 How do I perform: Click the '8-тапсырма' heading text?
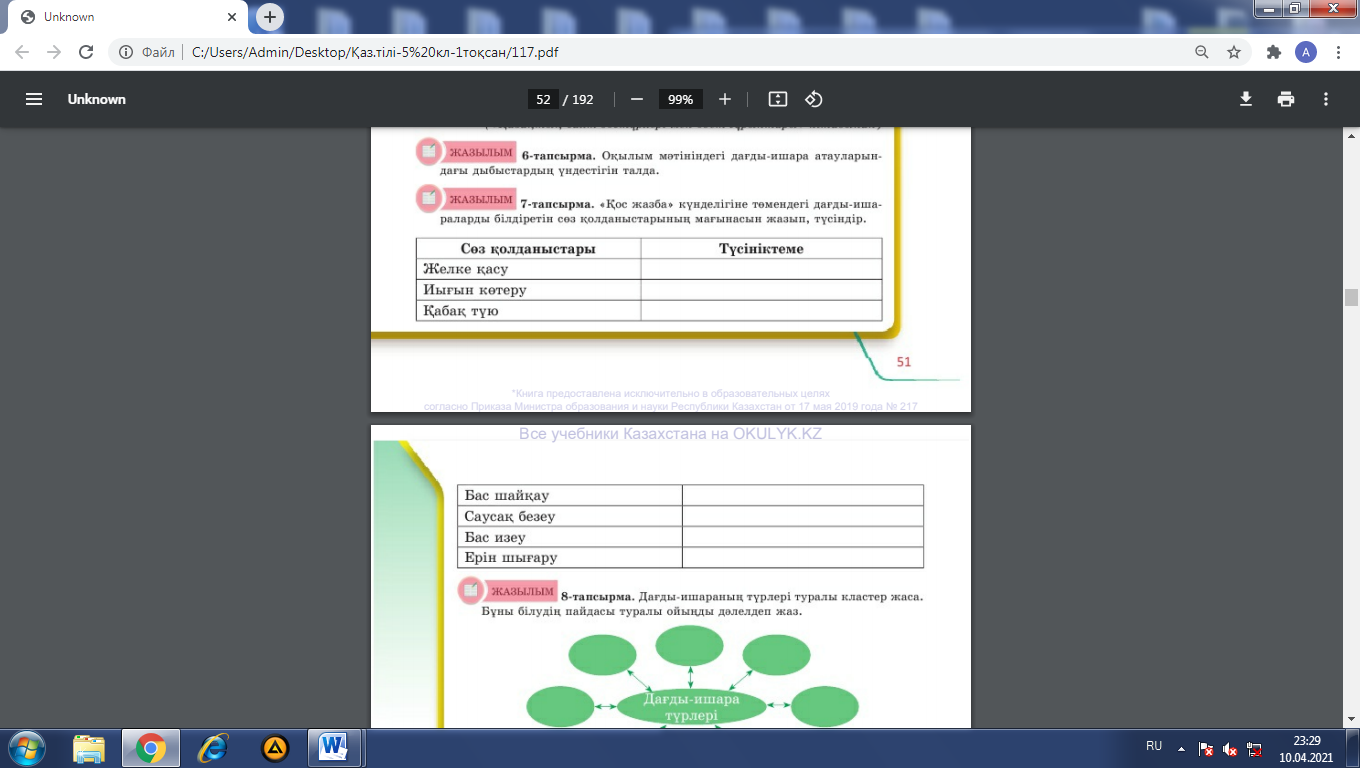[x=598, y=596]
